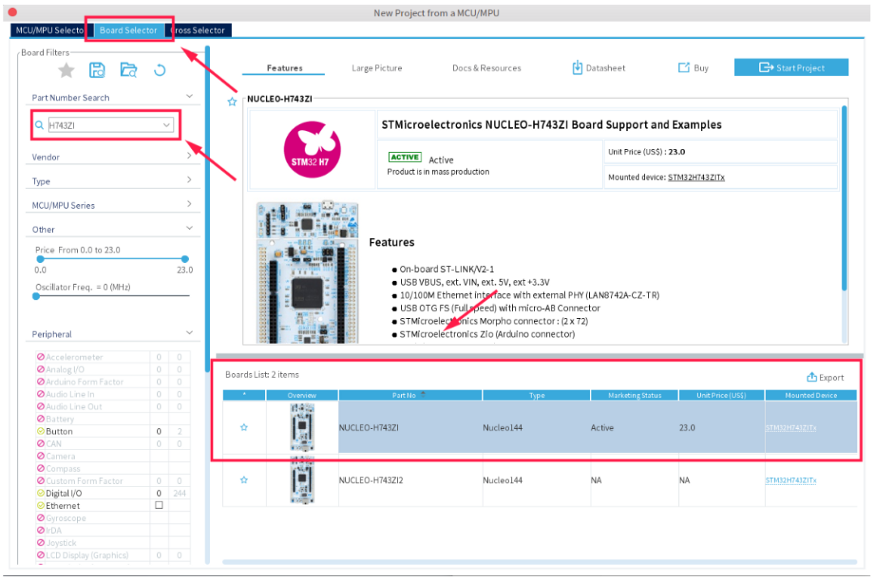Click the Start Project button
875x580 pixels.
(791, 68)
